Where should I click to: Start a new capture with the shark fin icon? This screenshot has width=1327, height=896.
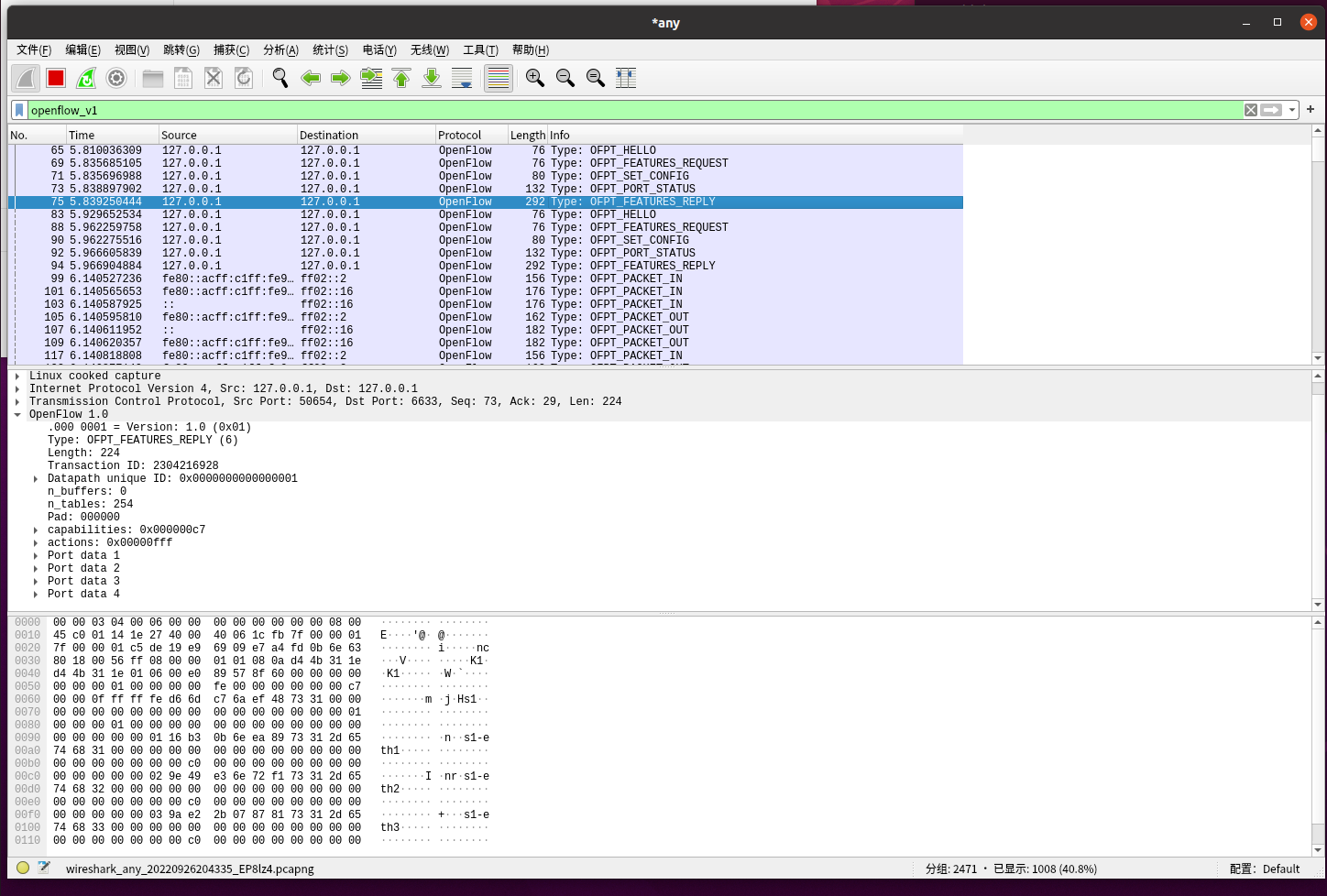[26, 79]
